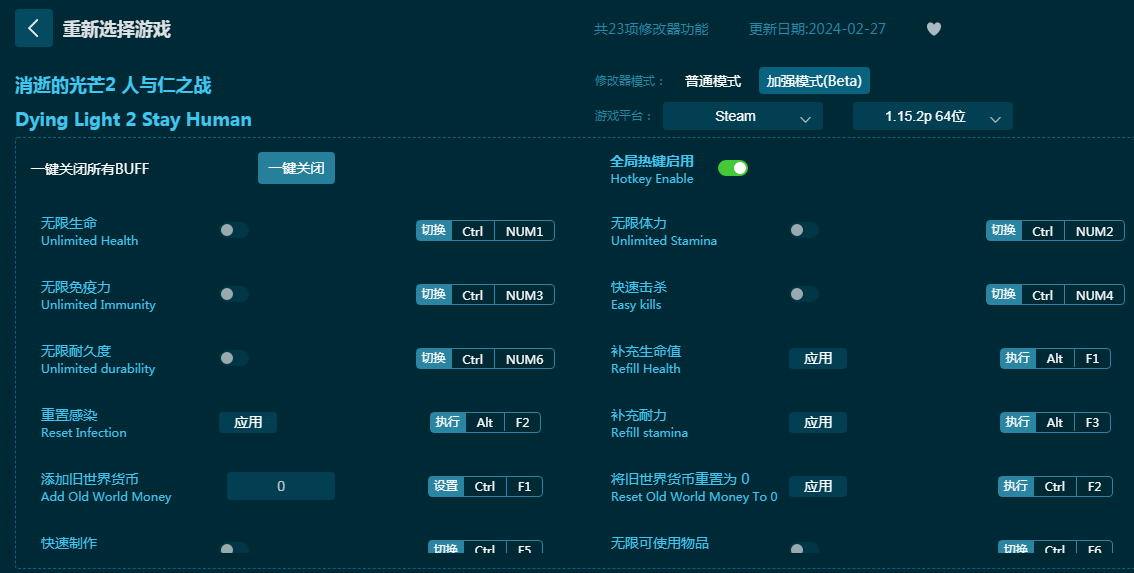
Task: Enable Unlimited Stamina toggle
Action: click(x=803, y=230)
